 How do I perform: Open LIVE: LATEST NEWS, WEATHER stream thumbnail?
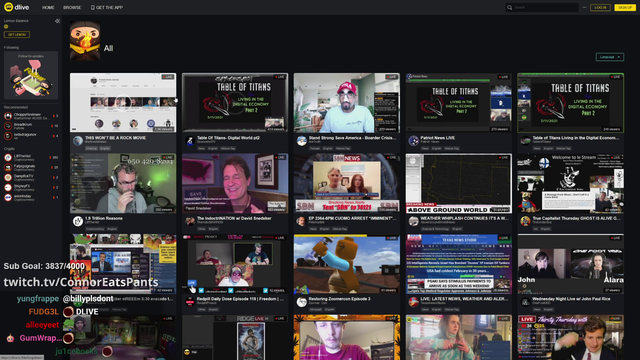point(458,264)
